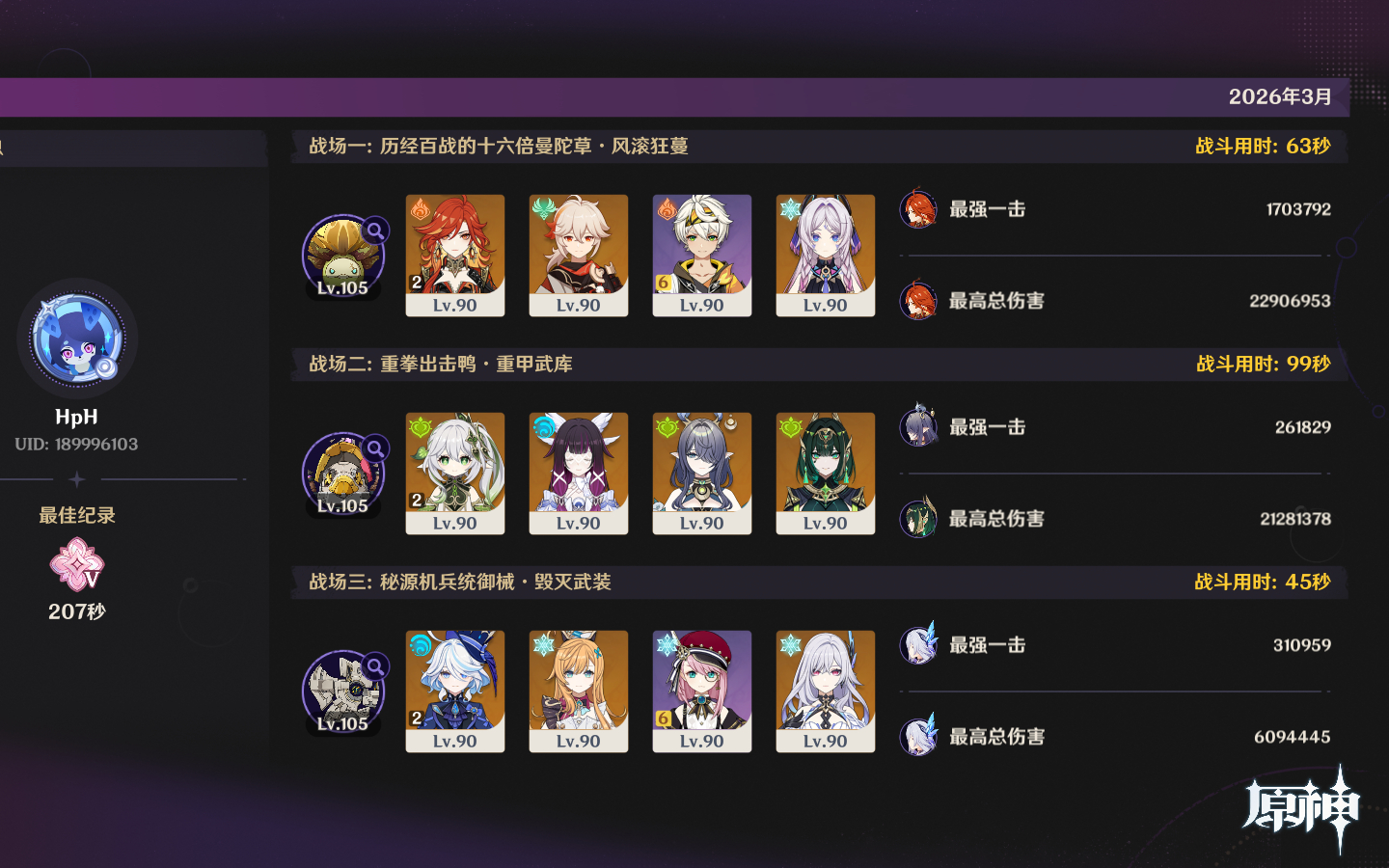Select green-haired Dendro character in team two

826,474
